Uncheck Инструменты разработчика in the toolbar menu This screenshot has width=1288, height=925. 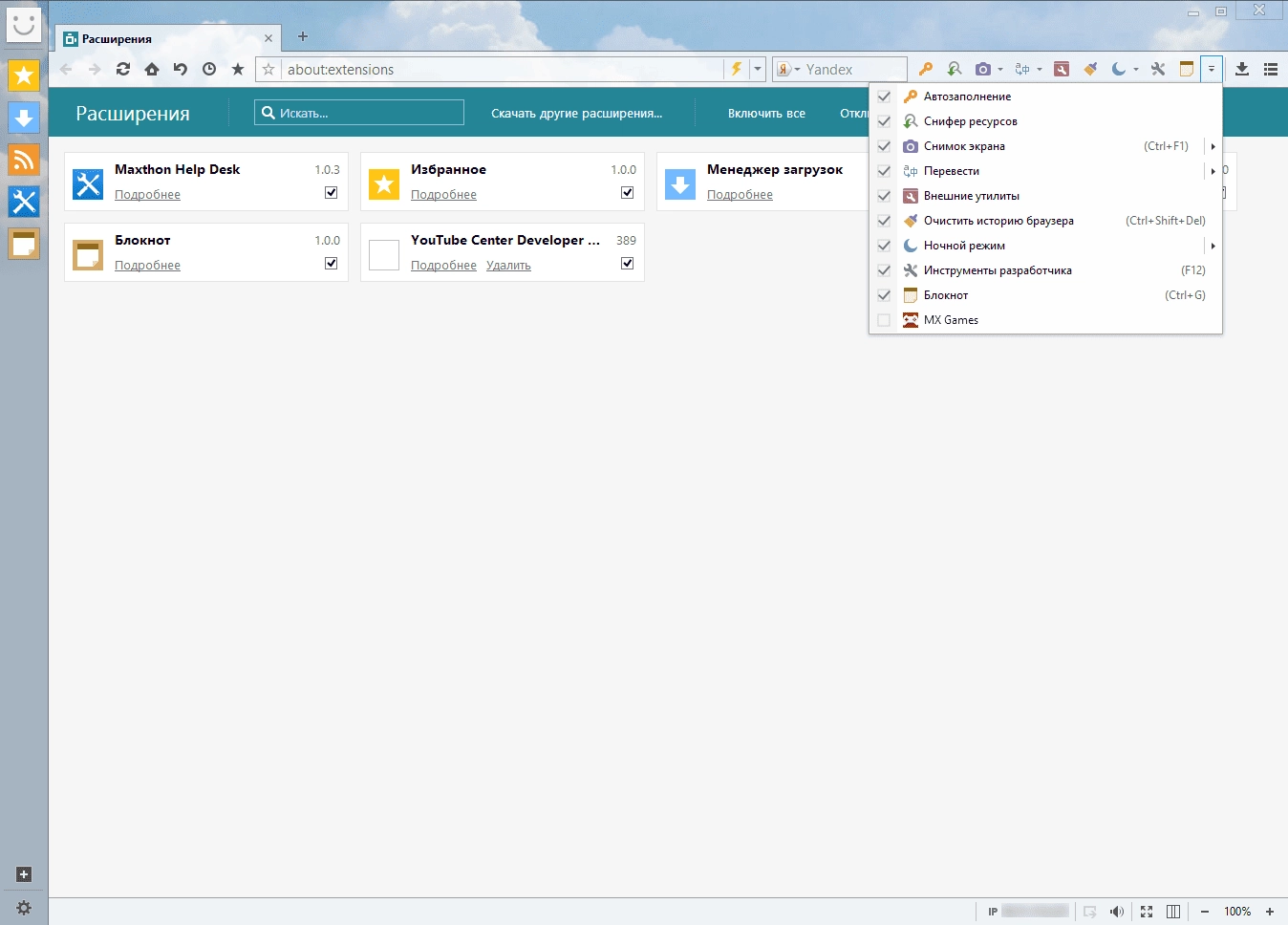tap(884, 270)
